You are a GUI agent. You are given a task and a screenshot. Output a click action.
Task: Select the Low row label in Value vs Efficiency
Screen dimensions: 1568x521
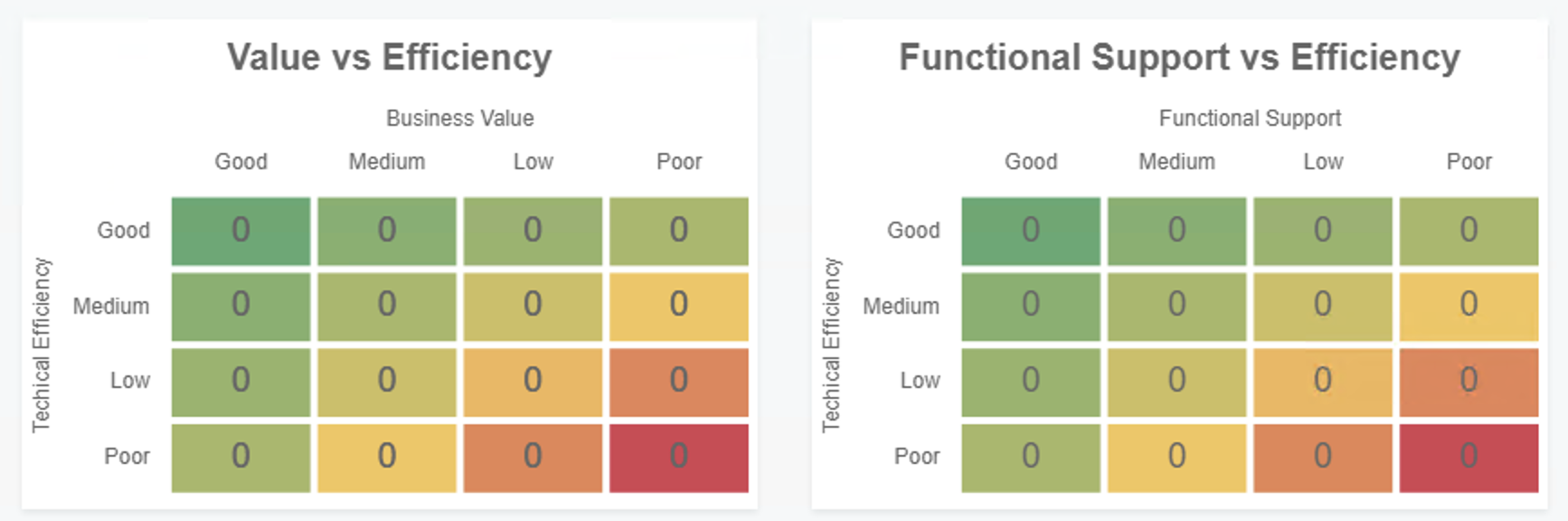point(130,381)
